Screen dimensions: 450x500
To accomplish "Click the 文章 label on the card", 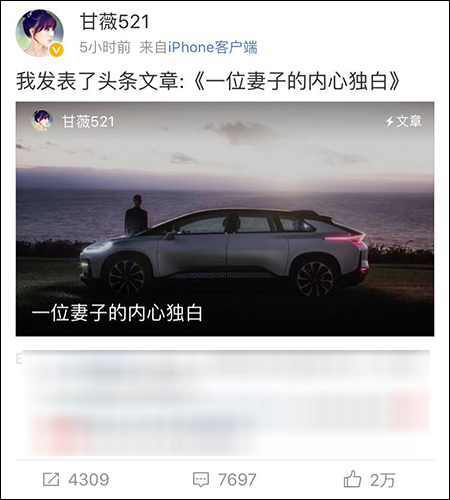I will 409,121.
